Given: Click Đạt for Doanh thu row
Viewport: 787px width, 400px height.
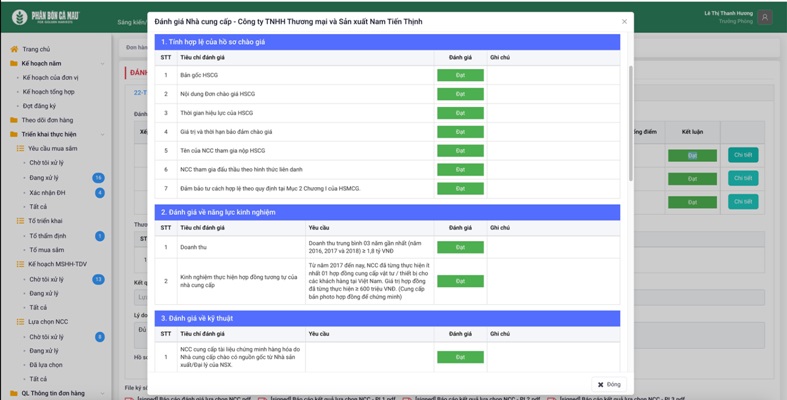Looking at the screenshot, I should [460, 247].
